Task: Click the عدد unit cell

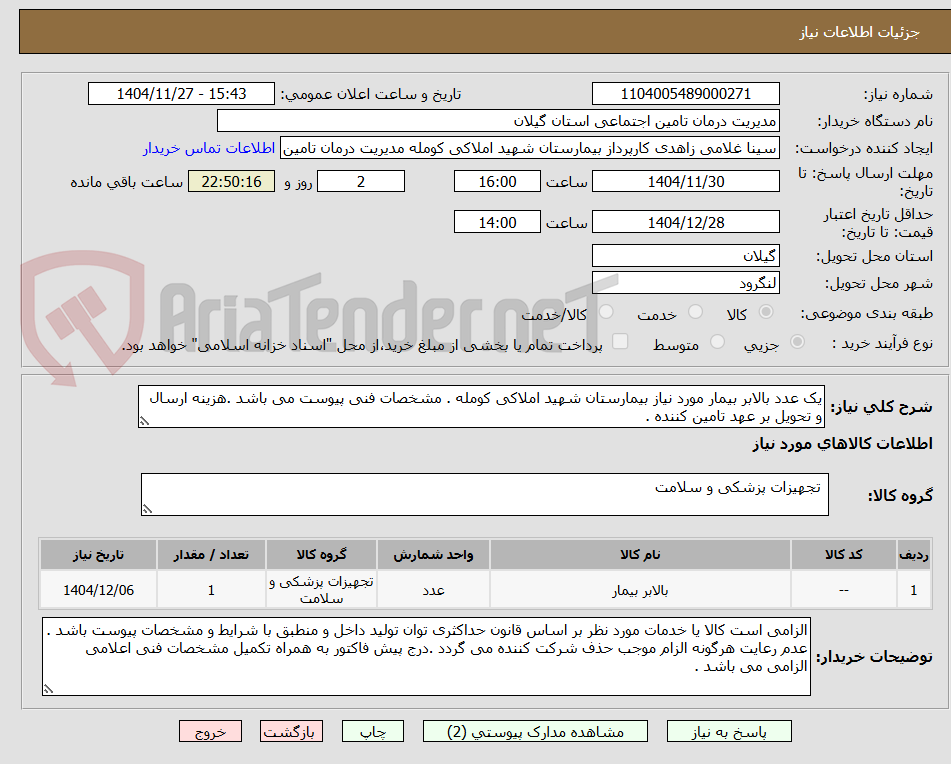Action: tap(433, 590)
